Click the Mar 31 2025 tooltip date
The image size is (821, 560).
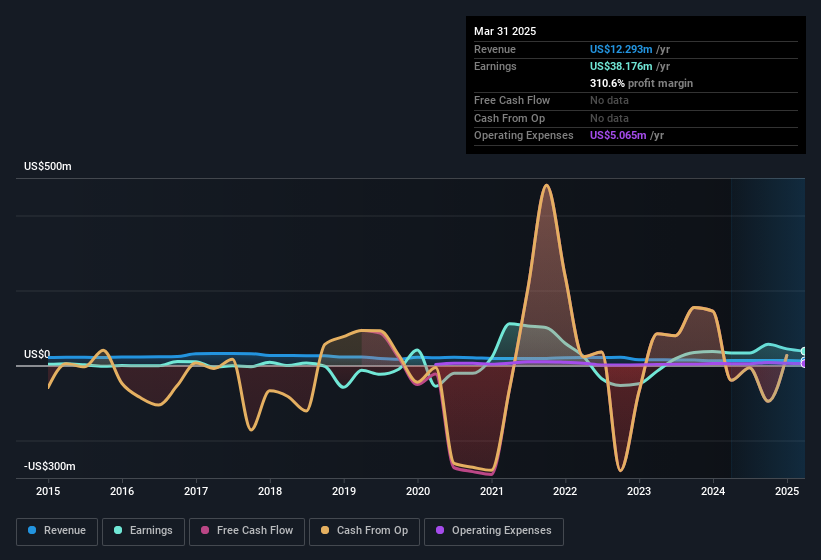[505, 31]
